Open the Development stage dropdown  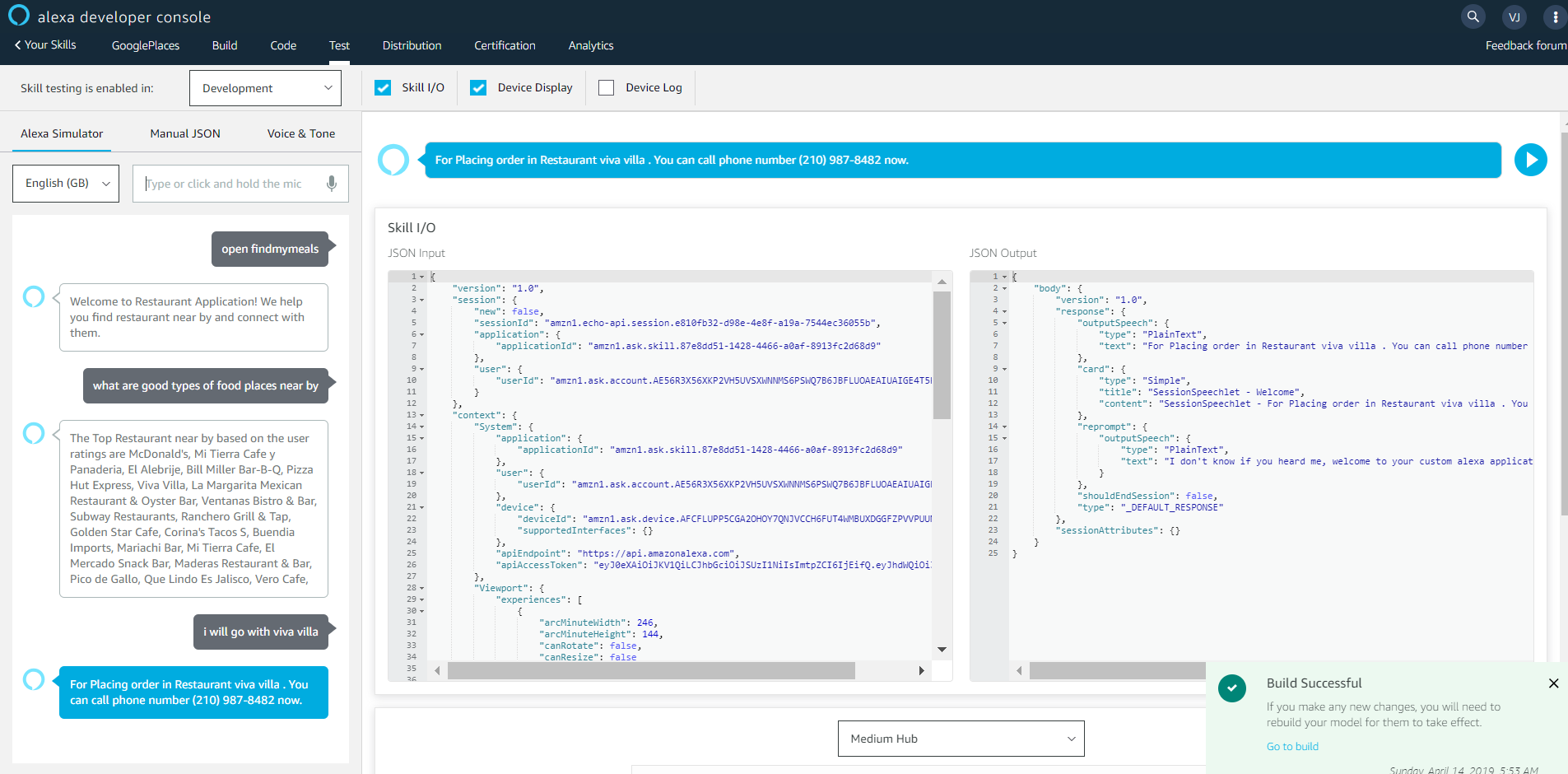265,88
